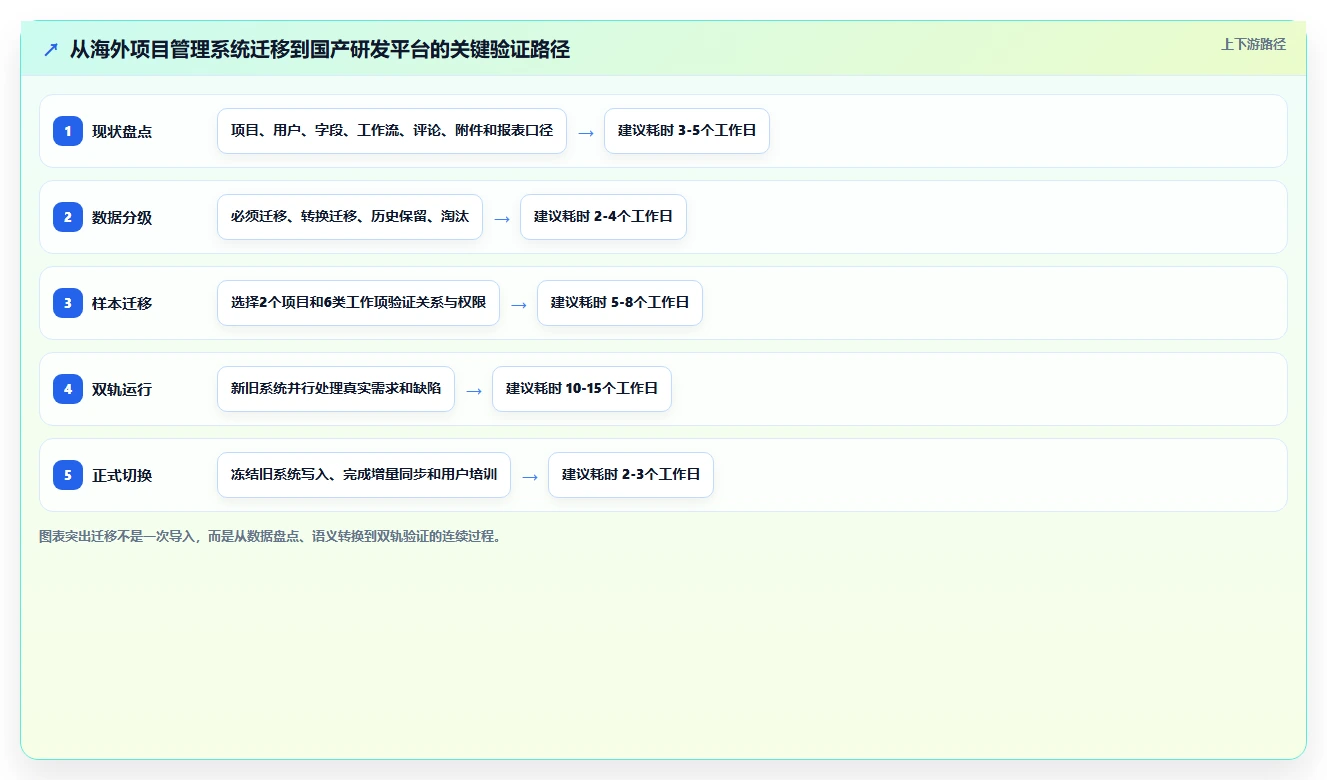
Task: Click the title 从海外项目管理系统迁移到国产研发平台的关键验证路径
Action: (320, 50)
